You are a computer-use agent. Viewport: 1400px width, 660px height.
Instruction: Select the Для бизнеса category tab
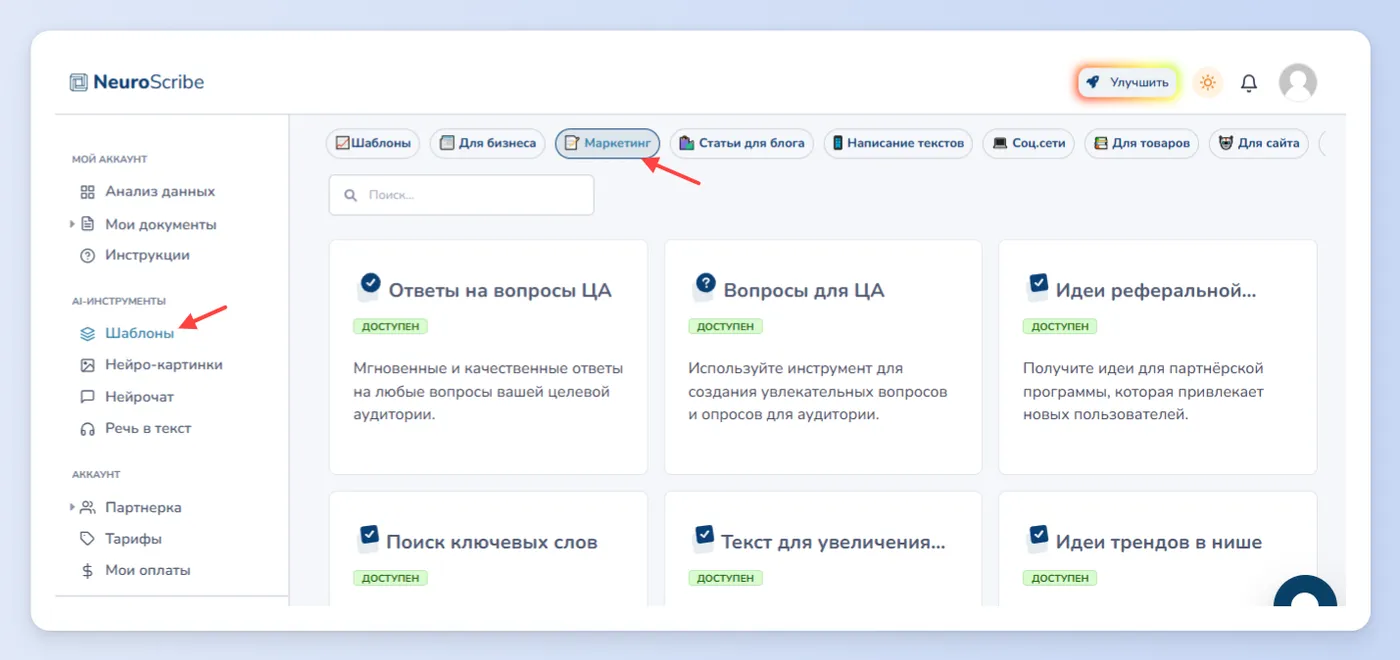pos(488,143)
